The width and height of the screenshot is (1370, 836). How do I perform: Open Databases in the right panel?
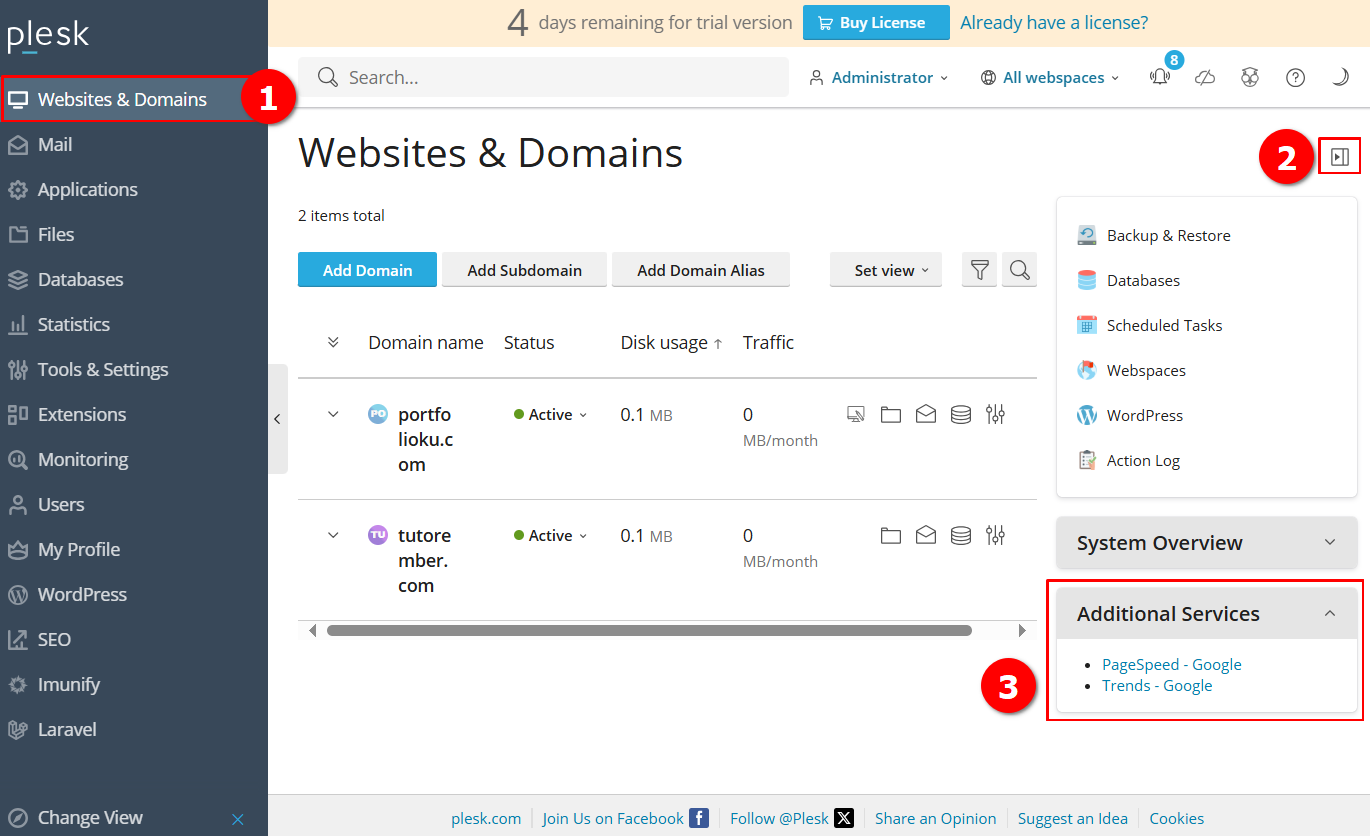(x=1128, y=280)
